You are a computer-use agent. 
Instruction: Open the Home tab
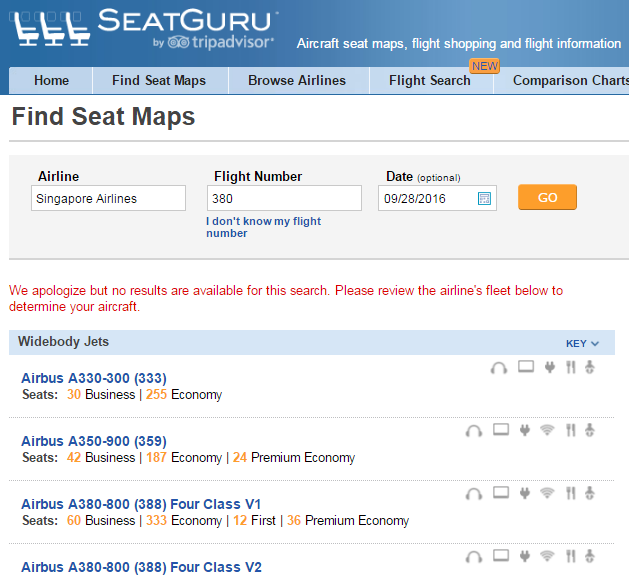tap(51, 81)
